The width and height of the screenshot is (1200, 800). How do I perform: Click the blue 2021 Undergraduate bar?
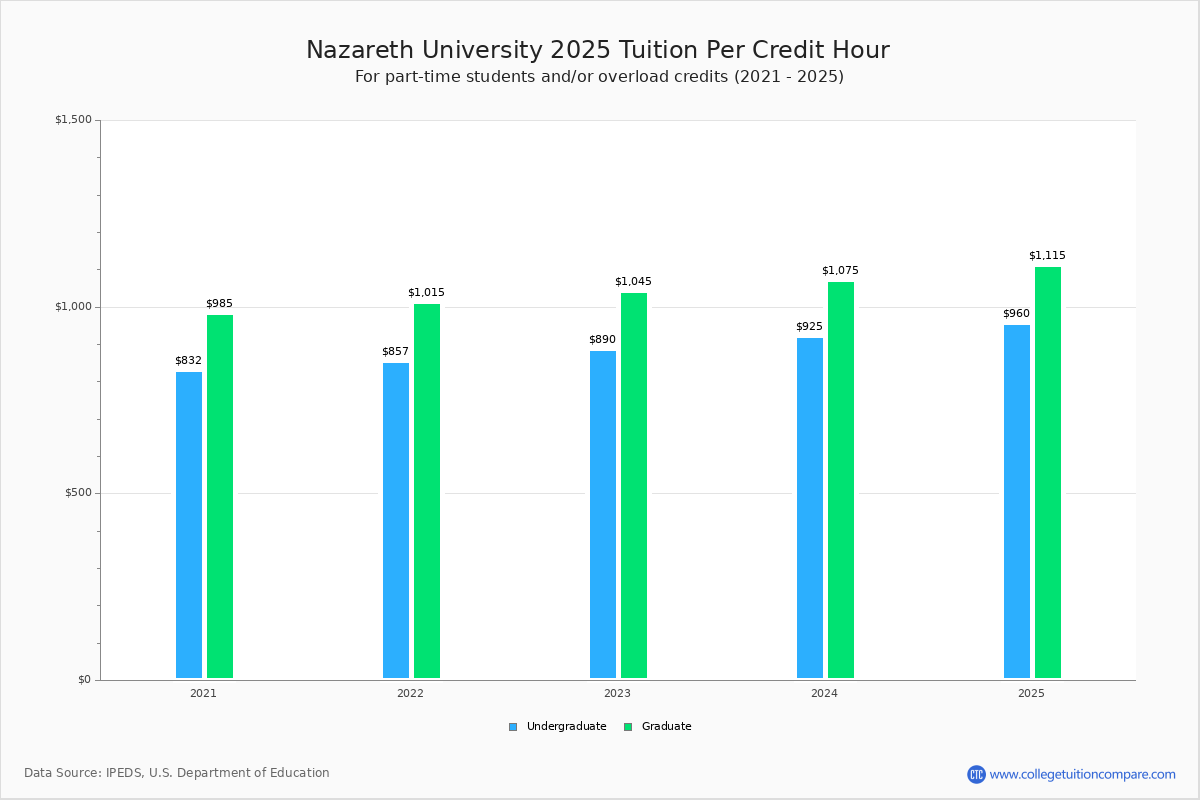(x=188, y=520)
